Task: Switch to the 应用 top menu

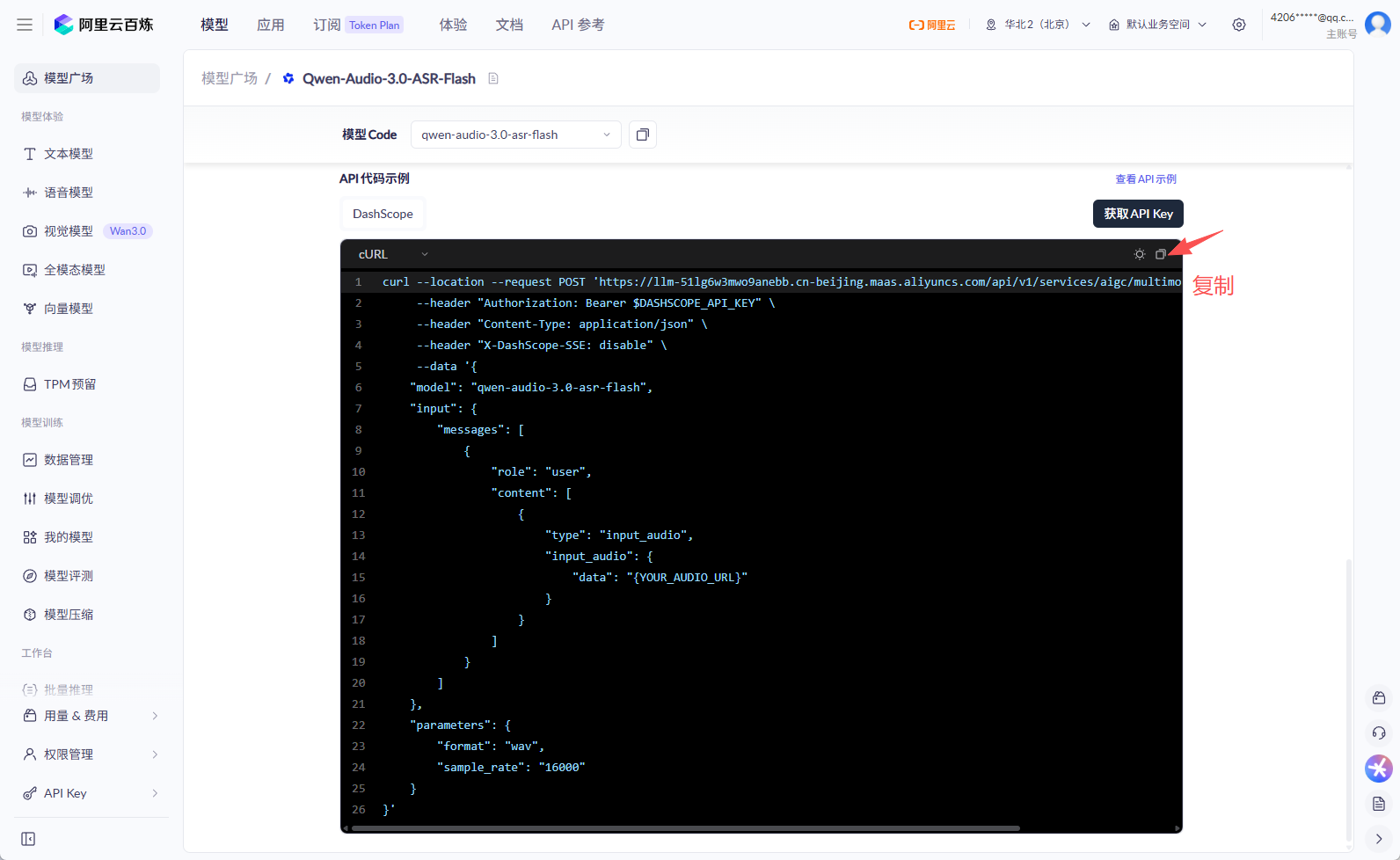Action: point(271,25)
